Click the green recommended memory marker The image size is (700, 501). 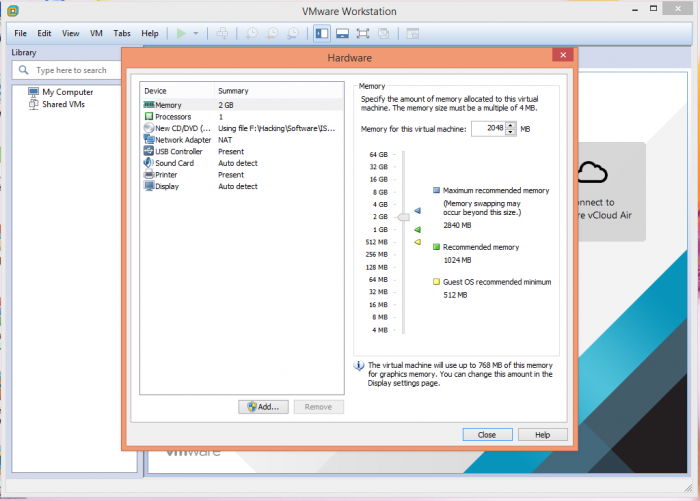(417, 230)
